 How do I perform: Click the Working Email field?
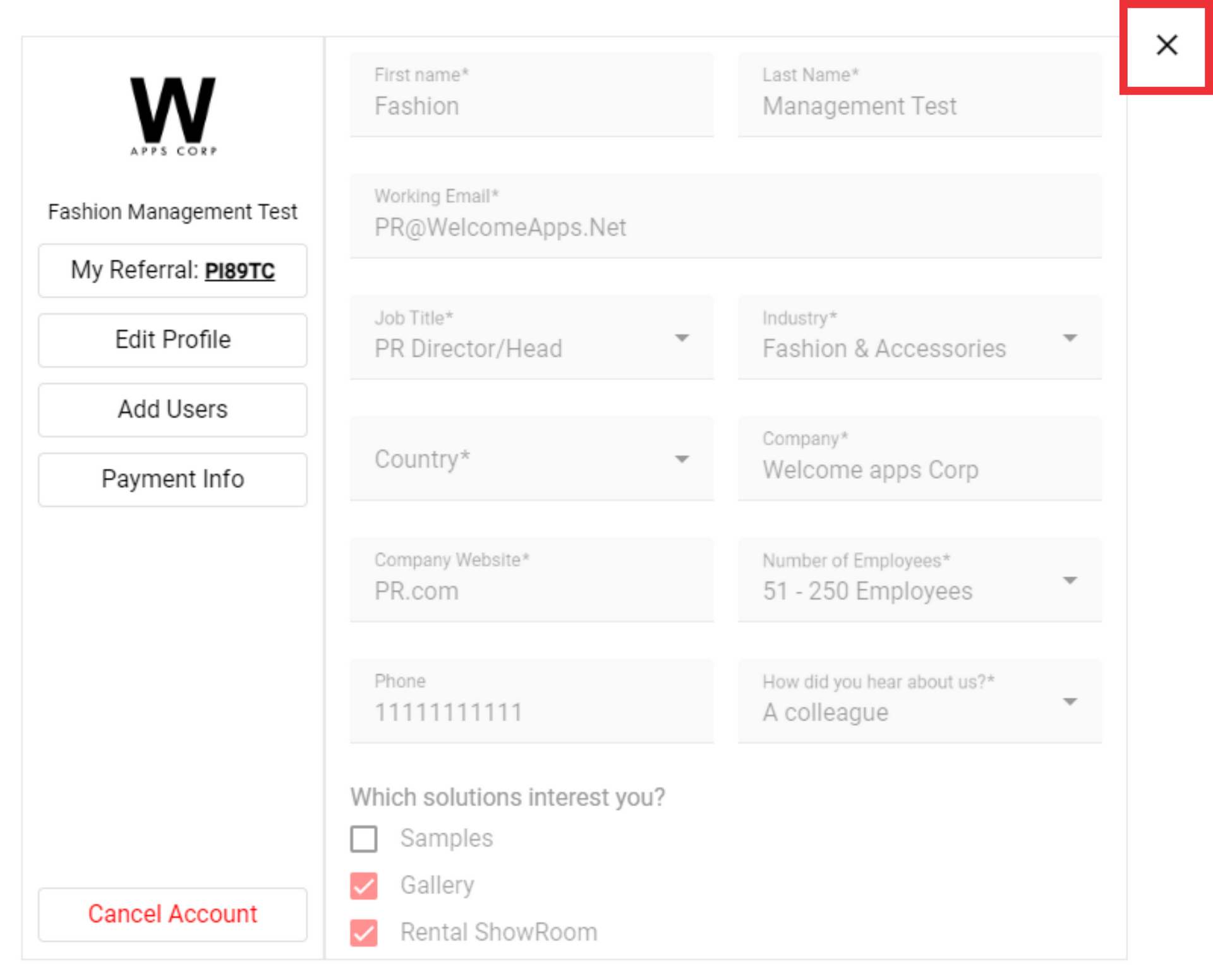point(726,216)
